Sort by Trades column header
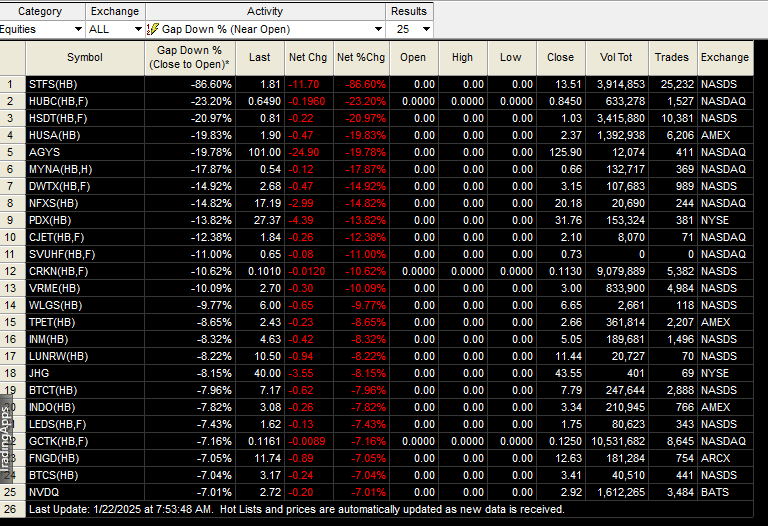The width and height of the screenshot is (768, 526). point(672,58)
